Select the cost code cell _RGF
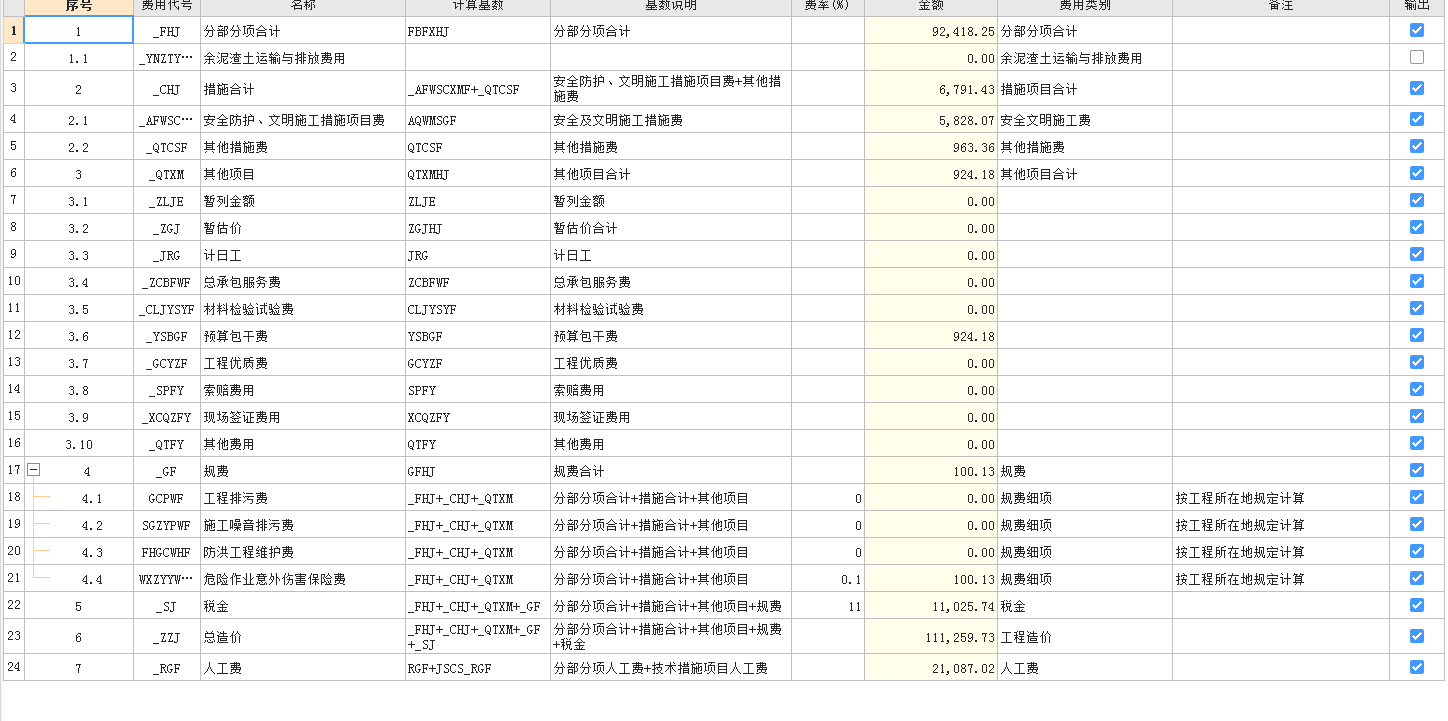 (x=167, y=668)
